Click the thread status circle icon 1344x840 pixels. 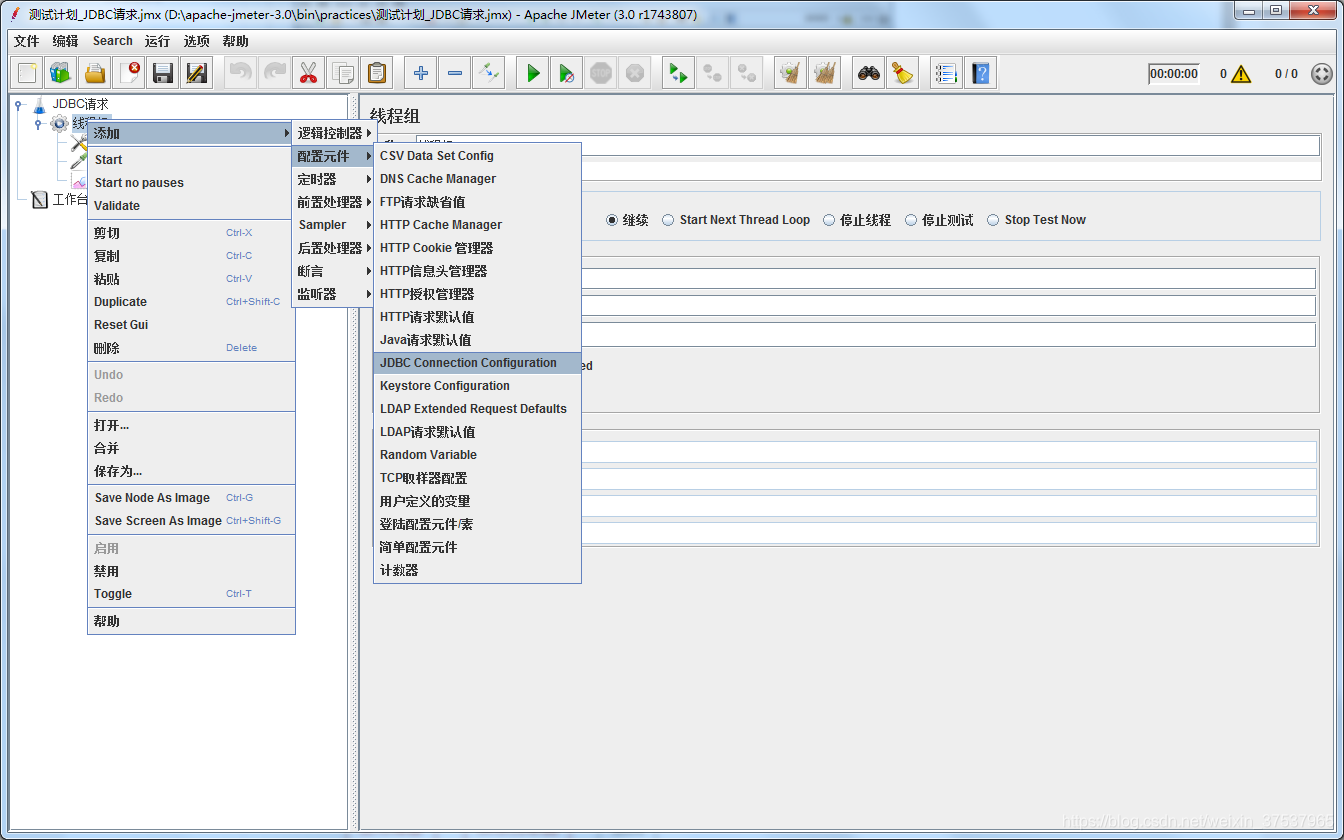(1322, 74)
